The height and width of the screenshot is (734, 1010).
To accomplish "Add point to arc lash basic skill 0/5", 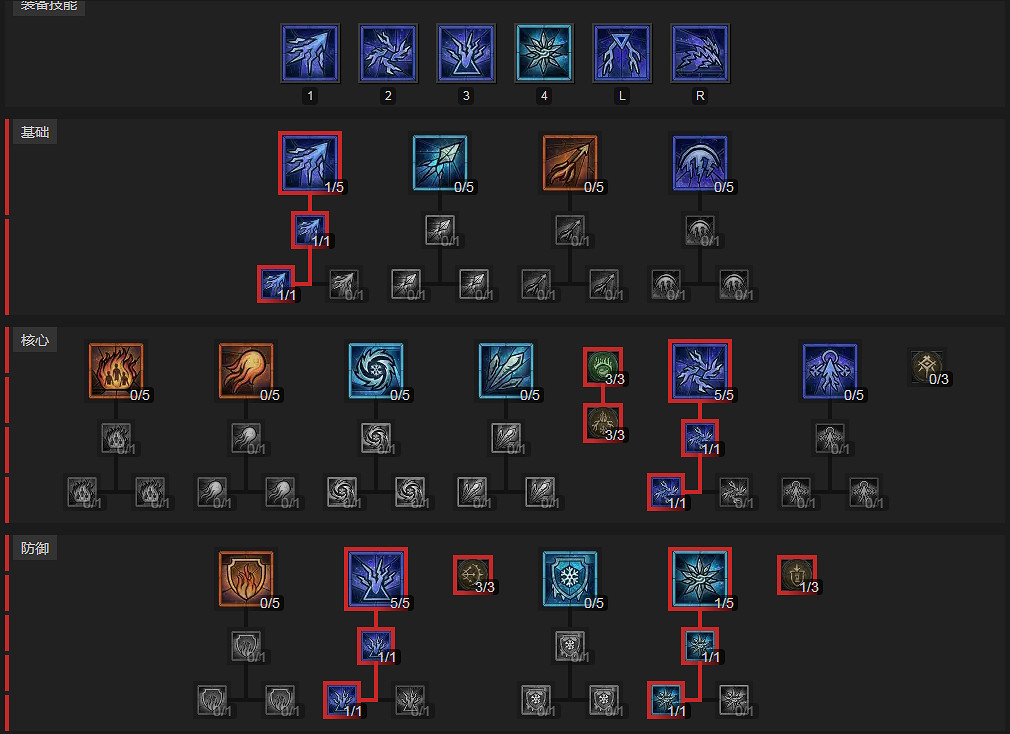I will (700, 163).
